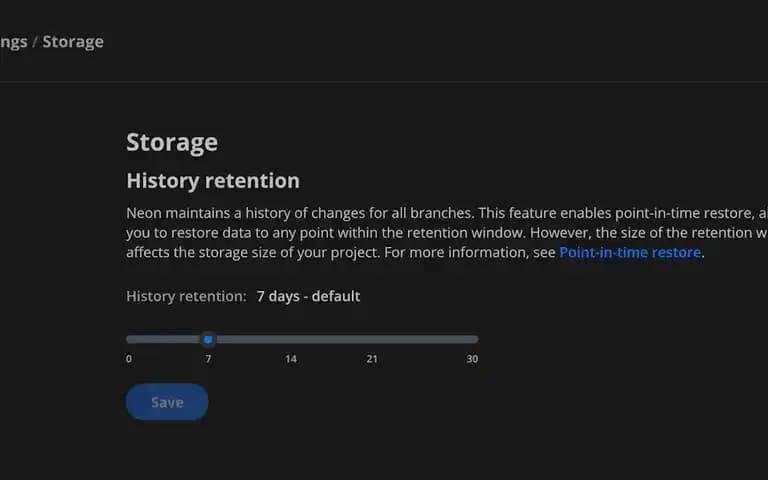The image size is (768, 480).
Task: Go back to the Settings breadcrumb
Action: [x=14, y=42]
